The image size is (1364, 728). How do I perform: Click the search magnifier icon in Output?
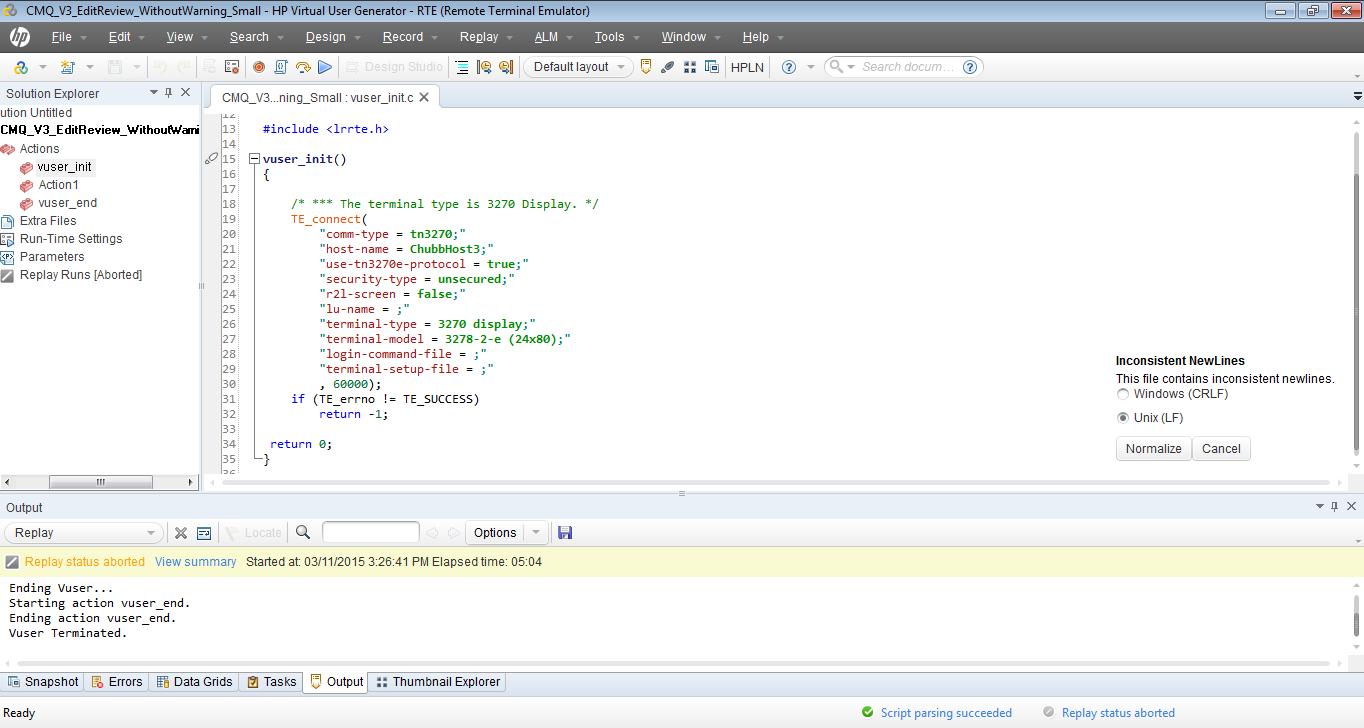tap(303, 533)
